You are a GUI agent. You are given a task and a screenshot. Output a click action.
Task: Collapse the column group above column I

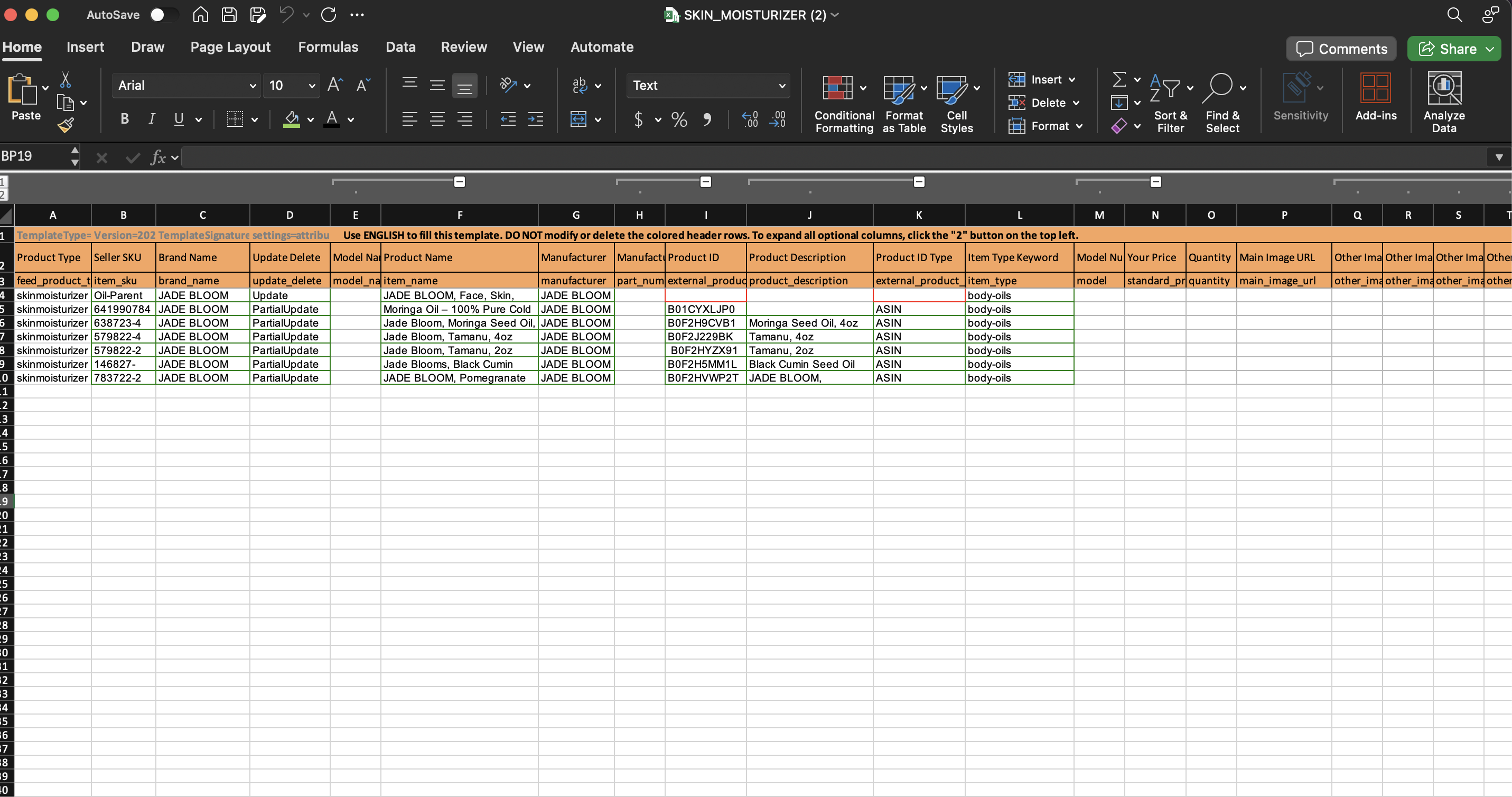pyautogui.click(x=705, y=182)
